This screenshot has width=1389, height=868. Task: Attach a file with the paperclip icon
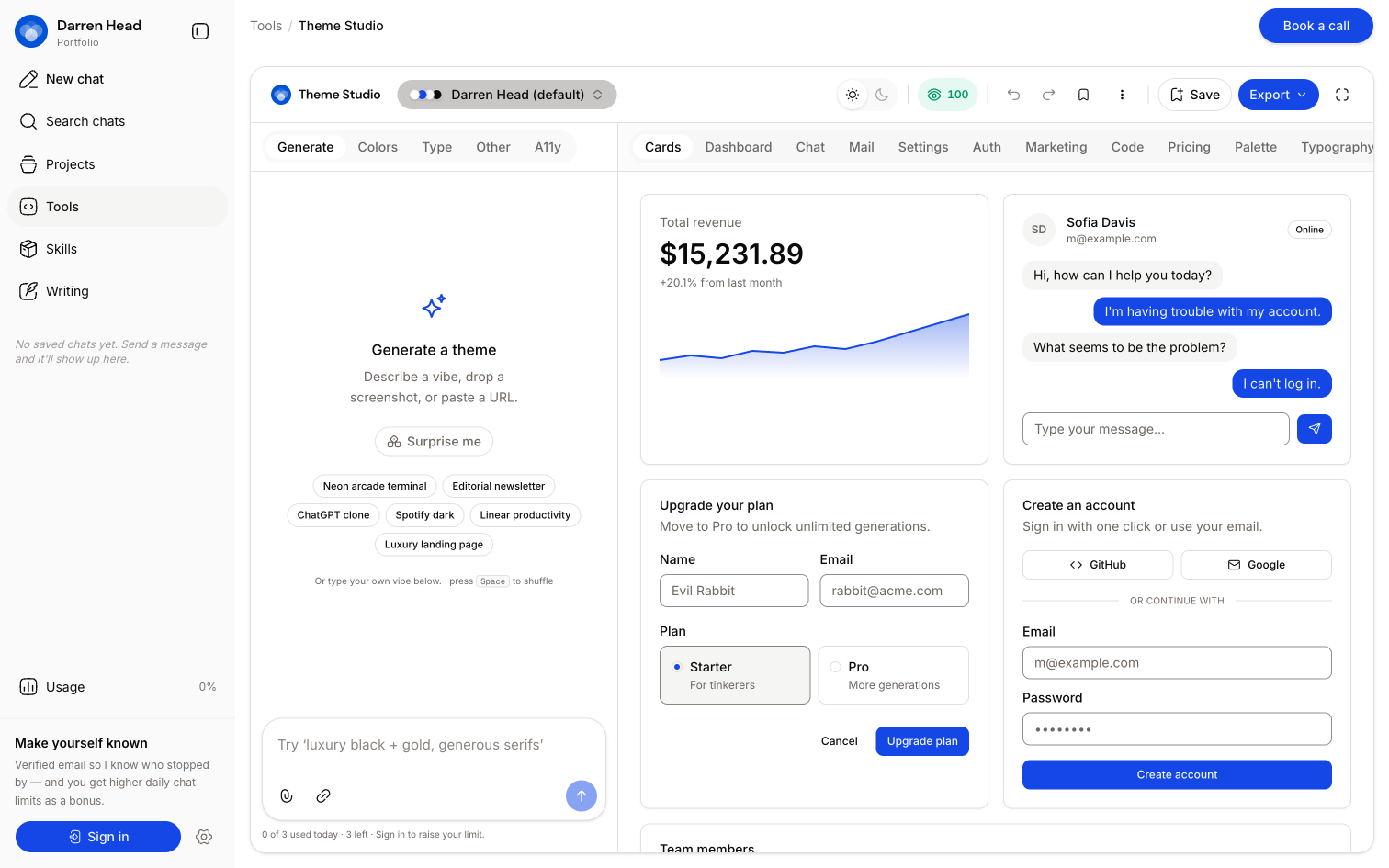287,796
